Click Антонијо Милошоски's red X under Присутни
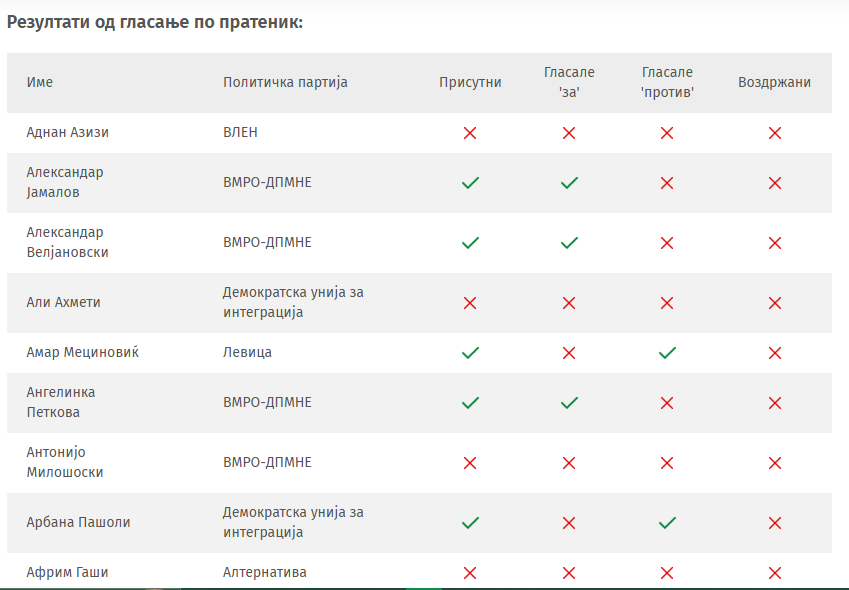The image size is (849, 590). tap(470, 463)
